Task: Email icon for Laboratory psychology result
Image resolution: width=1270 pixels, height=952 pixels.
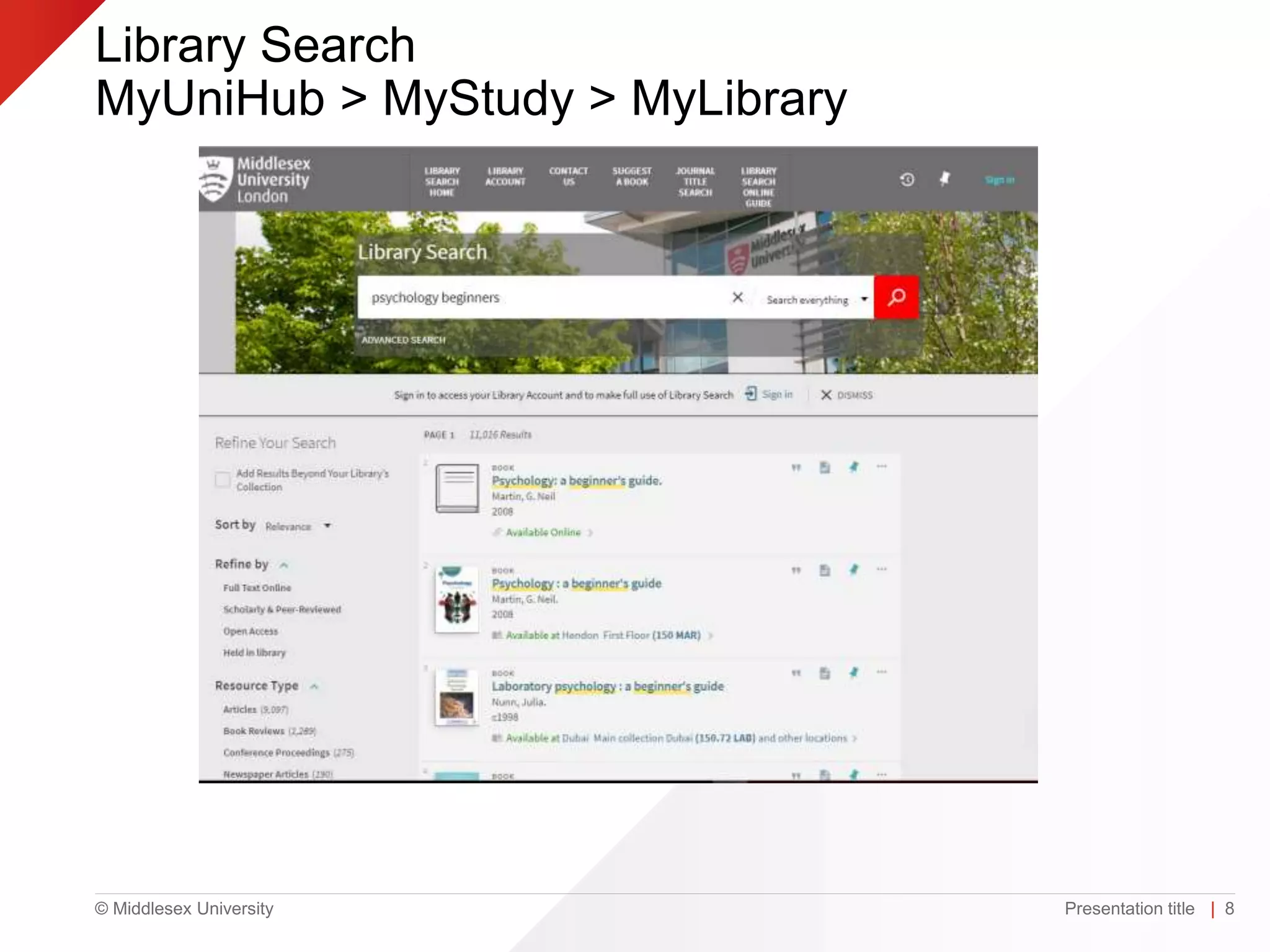Action: 825,673
